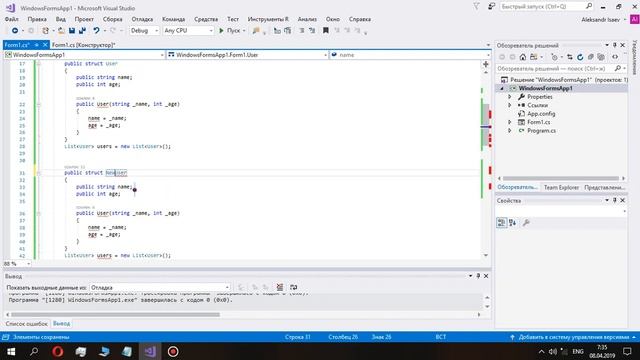The image size is (640, 360).
Task: Click the notifications flag icon in title bar
Action: tap(476, 7)
